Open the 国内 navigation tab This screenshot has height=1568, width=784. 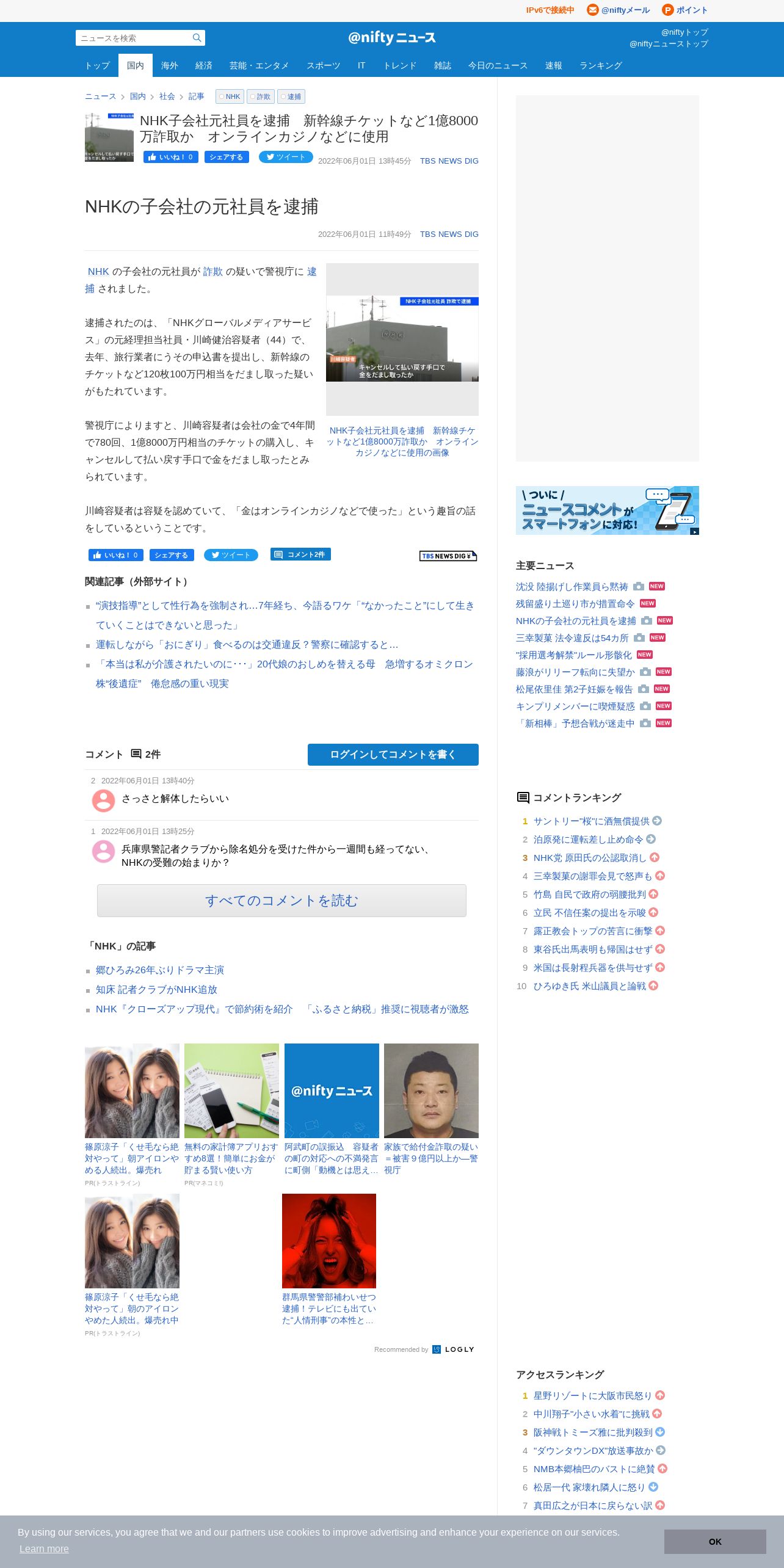pyautogui.click(x=136, y=65)
